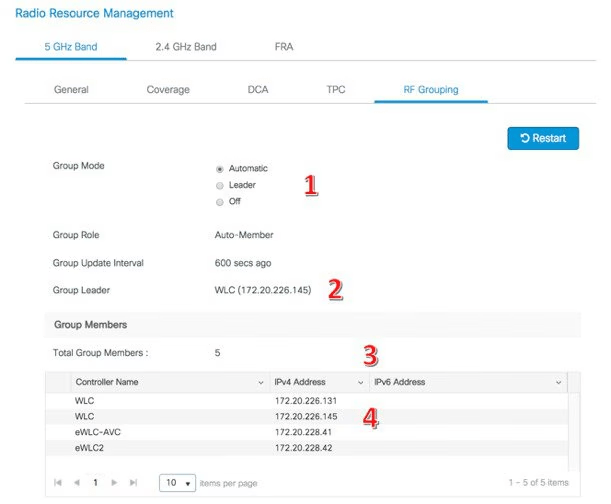Open the DCA sub-tab
This screenshot has height=504, width=611.
coord(258,90)
